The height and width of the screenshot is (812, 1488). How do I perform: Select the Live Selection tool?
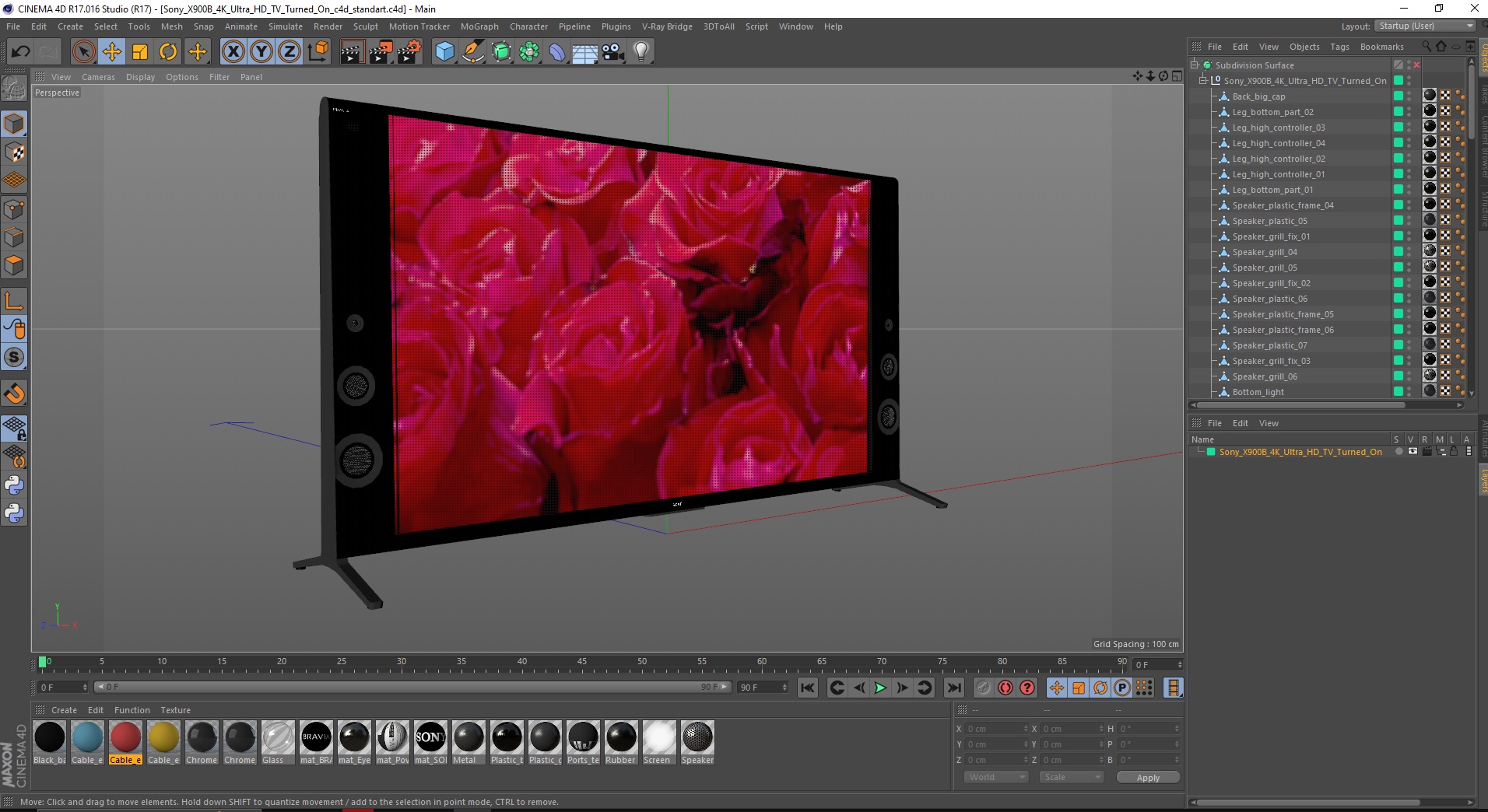(x=83, y=52)
